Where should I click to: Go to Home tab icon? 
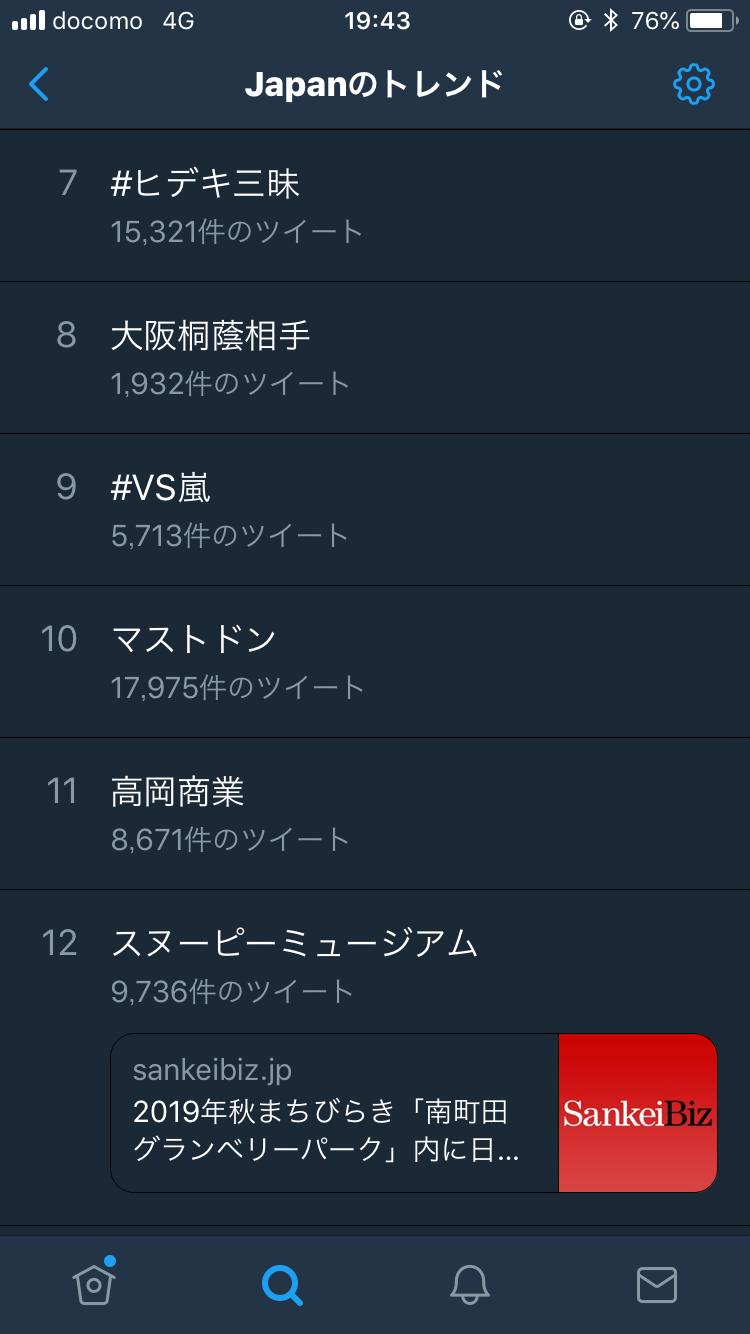tap(94, 1283)
